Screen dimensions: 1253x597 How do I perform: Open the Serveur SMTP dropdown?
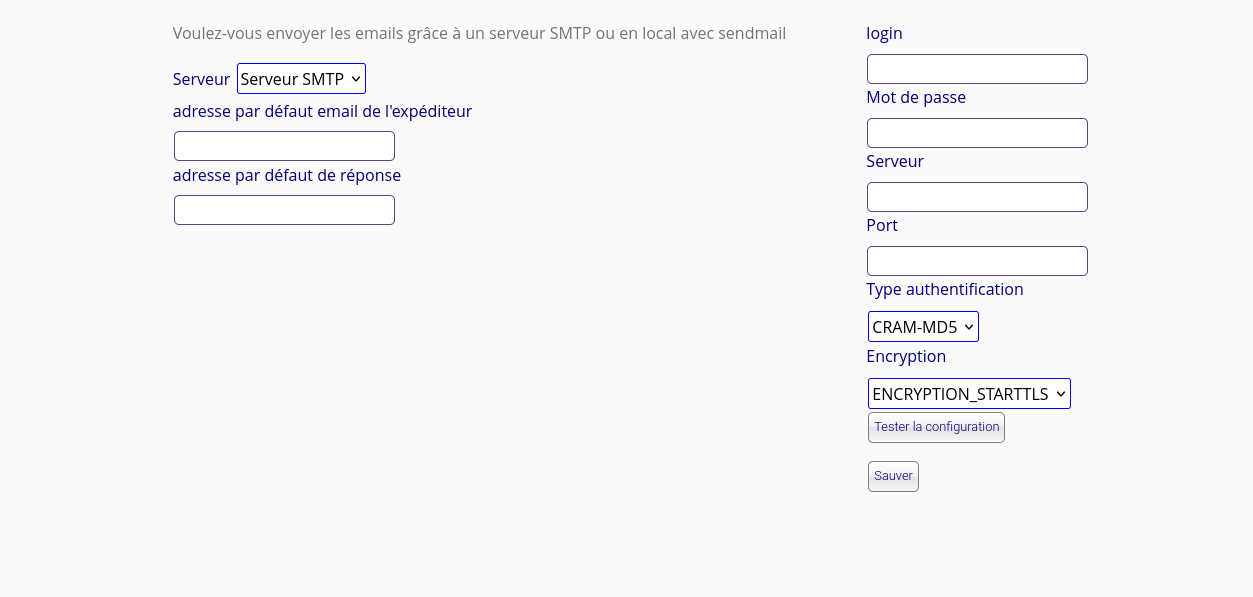tap(301, 78)
